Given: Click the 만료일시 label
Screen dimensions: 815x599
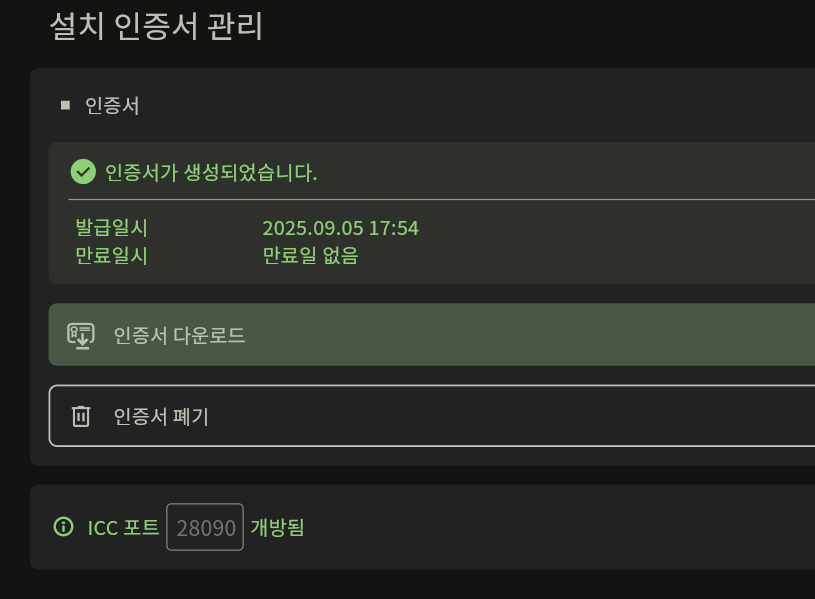Looking at the screenshot, I should tap(111, 255).
